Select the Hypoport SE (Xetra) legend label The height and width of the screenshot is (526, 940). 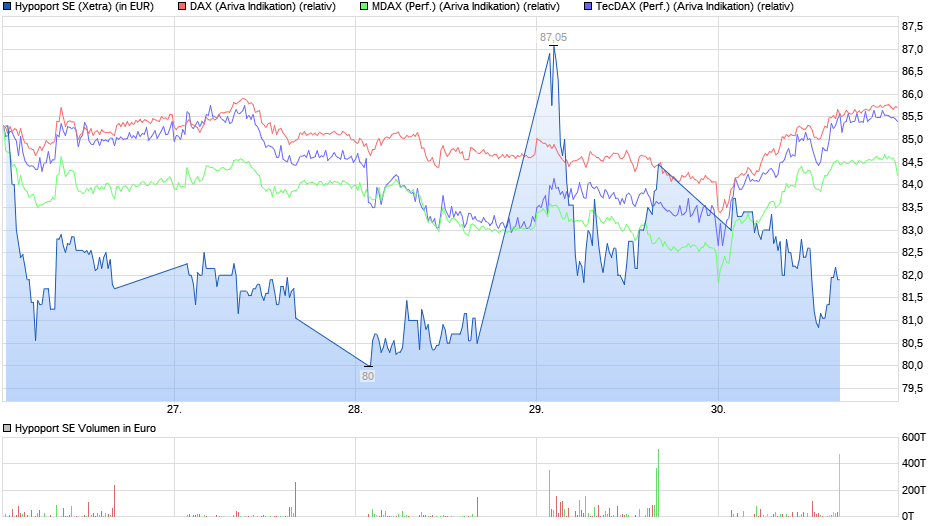[x=84, y=7]
